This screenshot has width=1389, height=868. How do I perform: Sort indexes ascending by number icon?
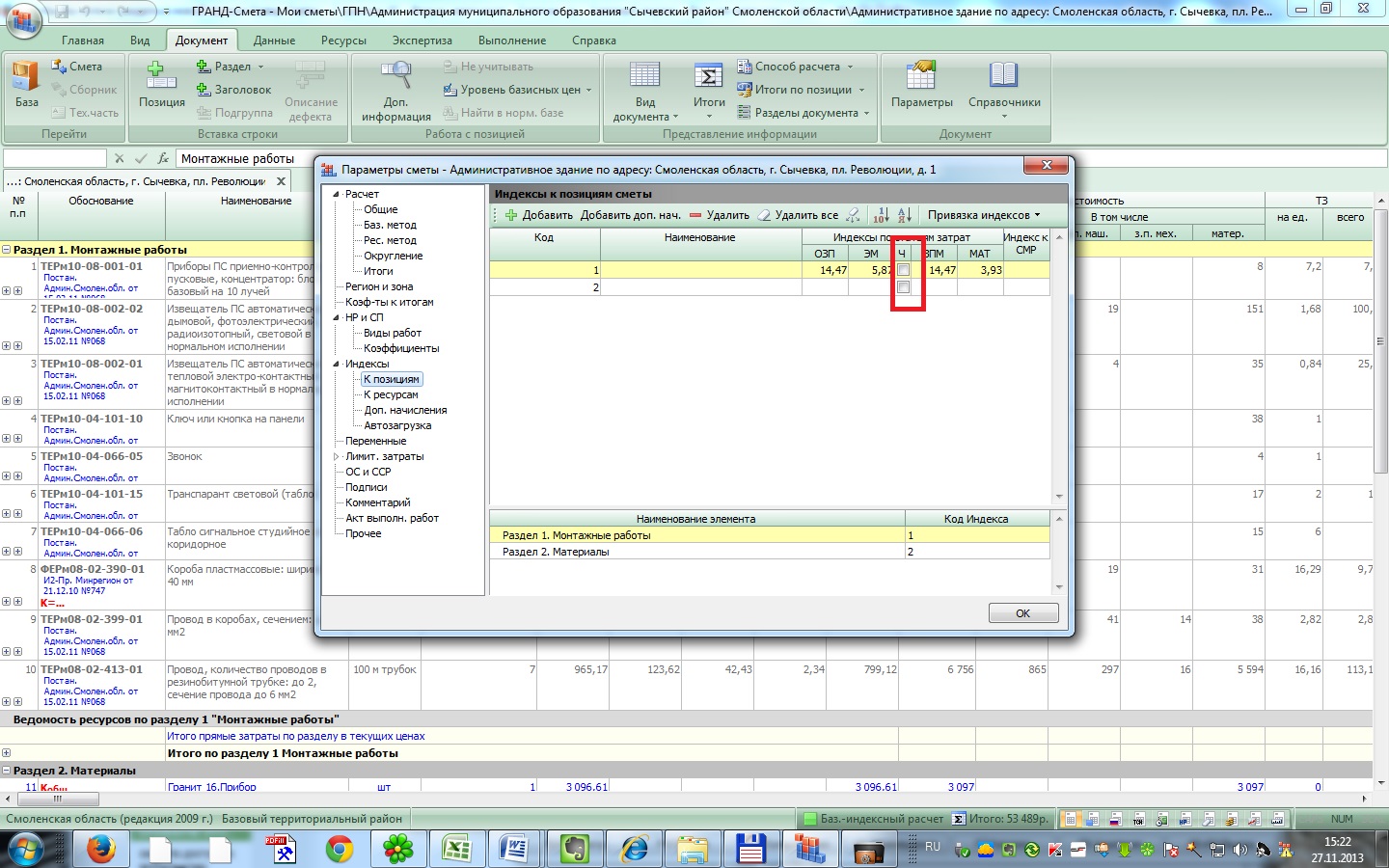click(881, 215)
